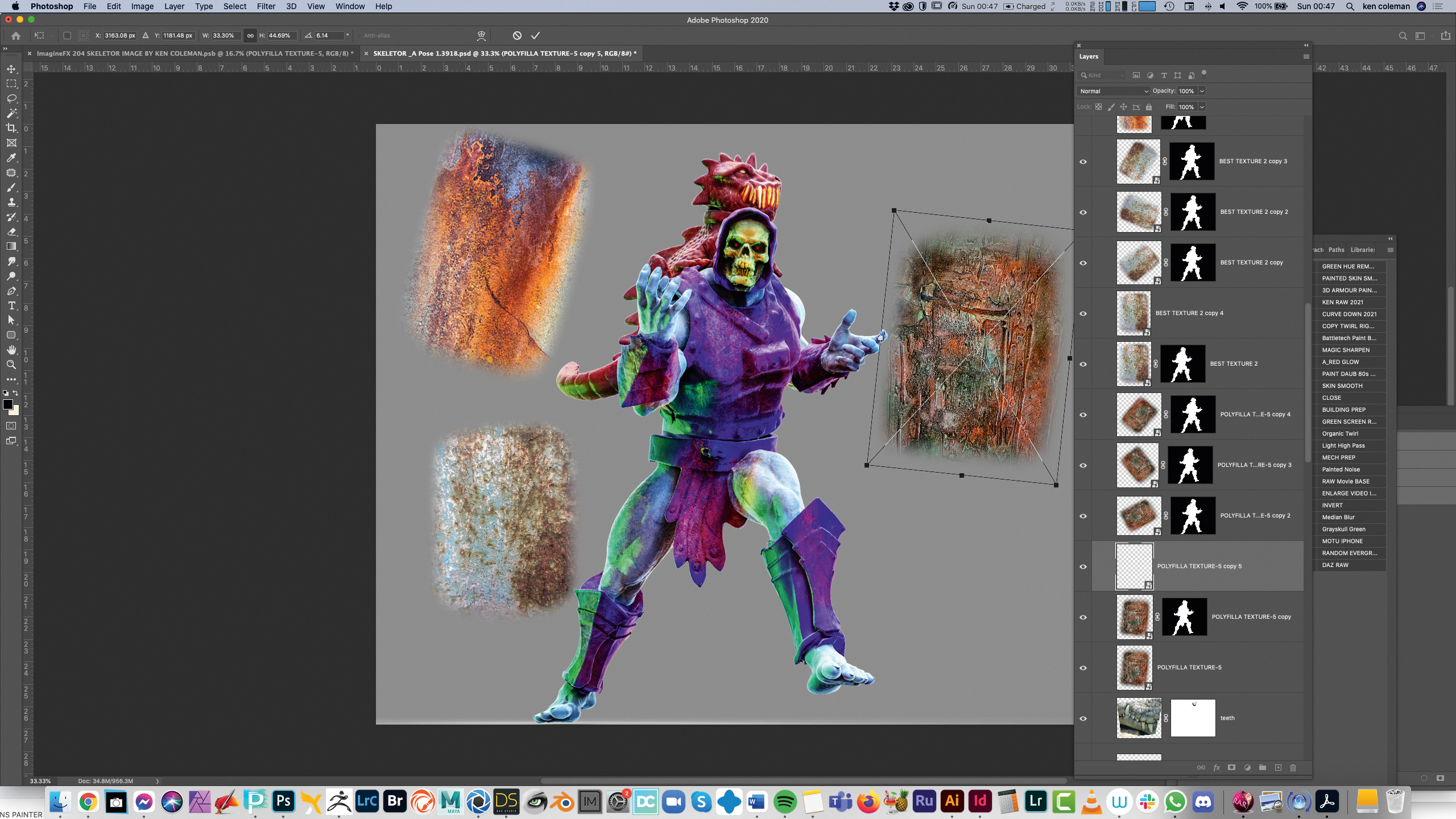The height and width of the screenshot is (819, 1456).
Task: Hide the POLYFILLA TEXTURE-5 copy layer
Action: pyautogui.click(x=1083, y=617)
